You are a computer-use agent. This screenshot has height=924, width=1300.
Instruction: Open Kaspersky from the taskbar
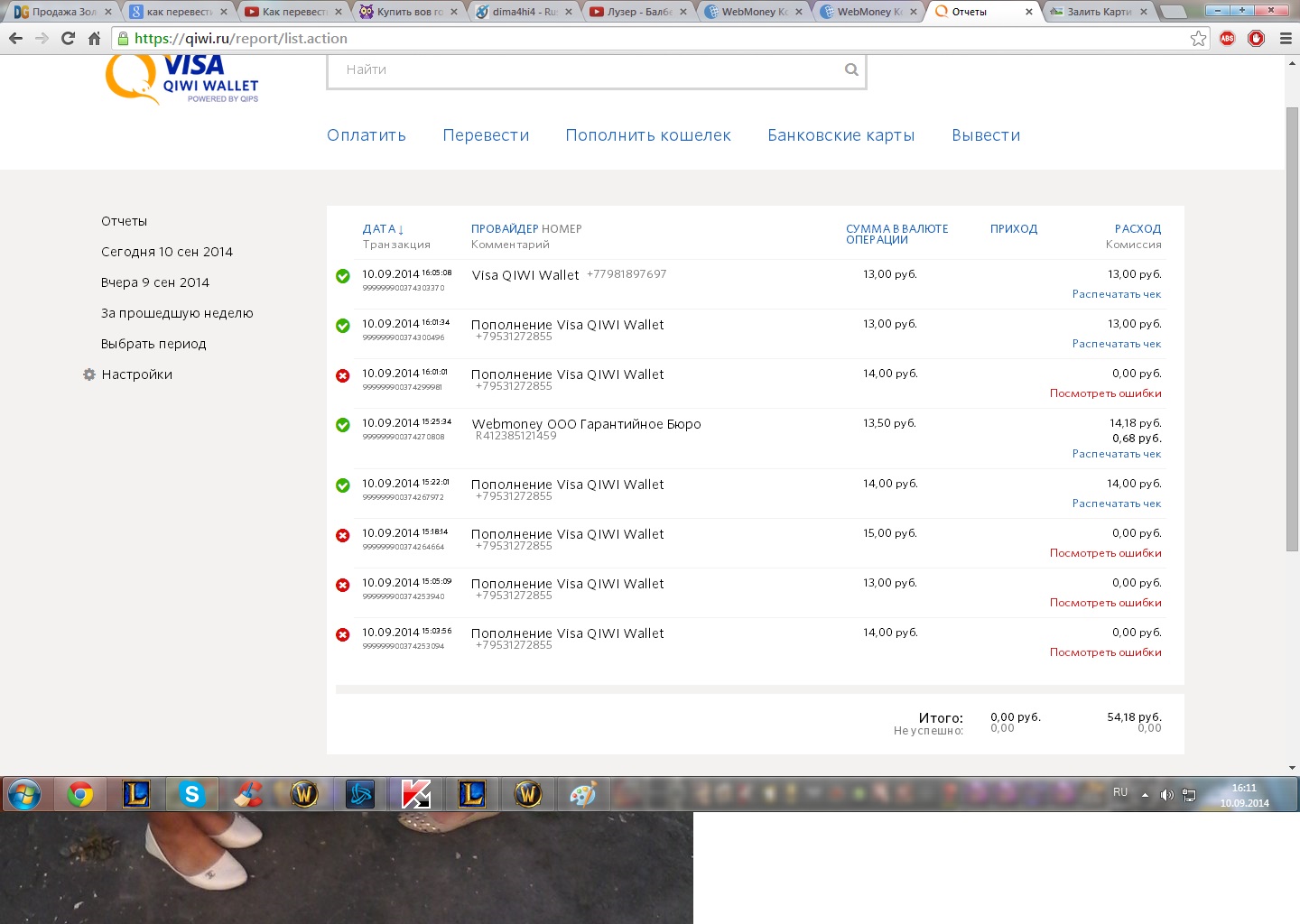coord(415,795)
